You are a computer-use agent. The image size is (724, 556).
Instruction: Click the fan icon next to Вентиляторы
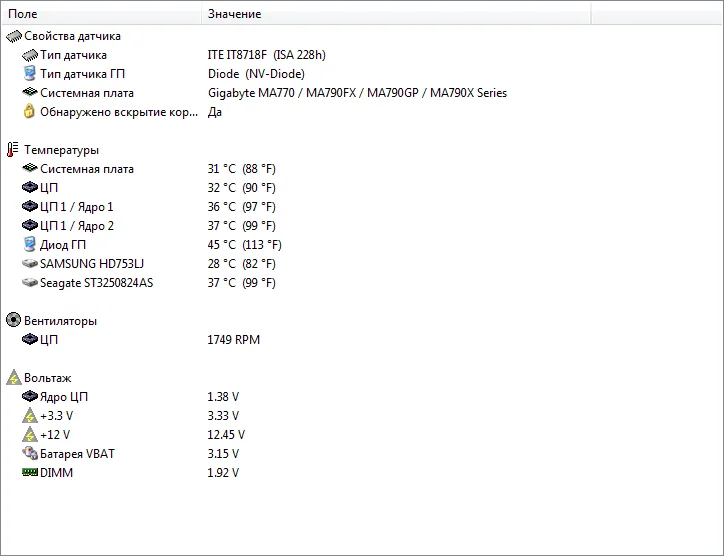13,320
